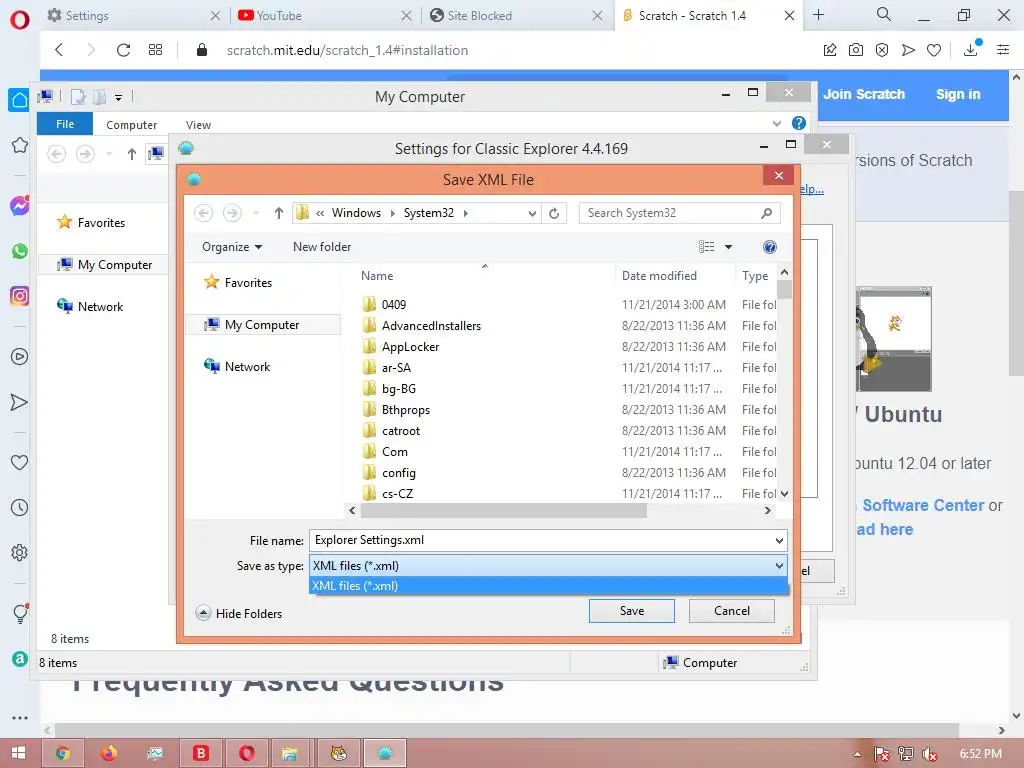Open Messenger in Opera sidebar
This screenshot has width=1024, height=768.
[20, 206]
